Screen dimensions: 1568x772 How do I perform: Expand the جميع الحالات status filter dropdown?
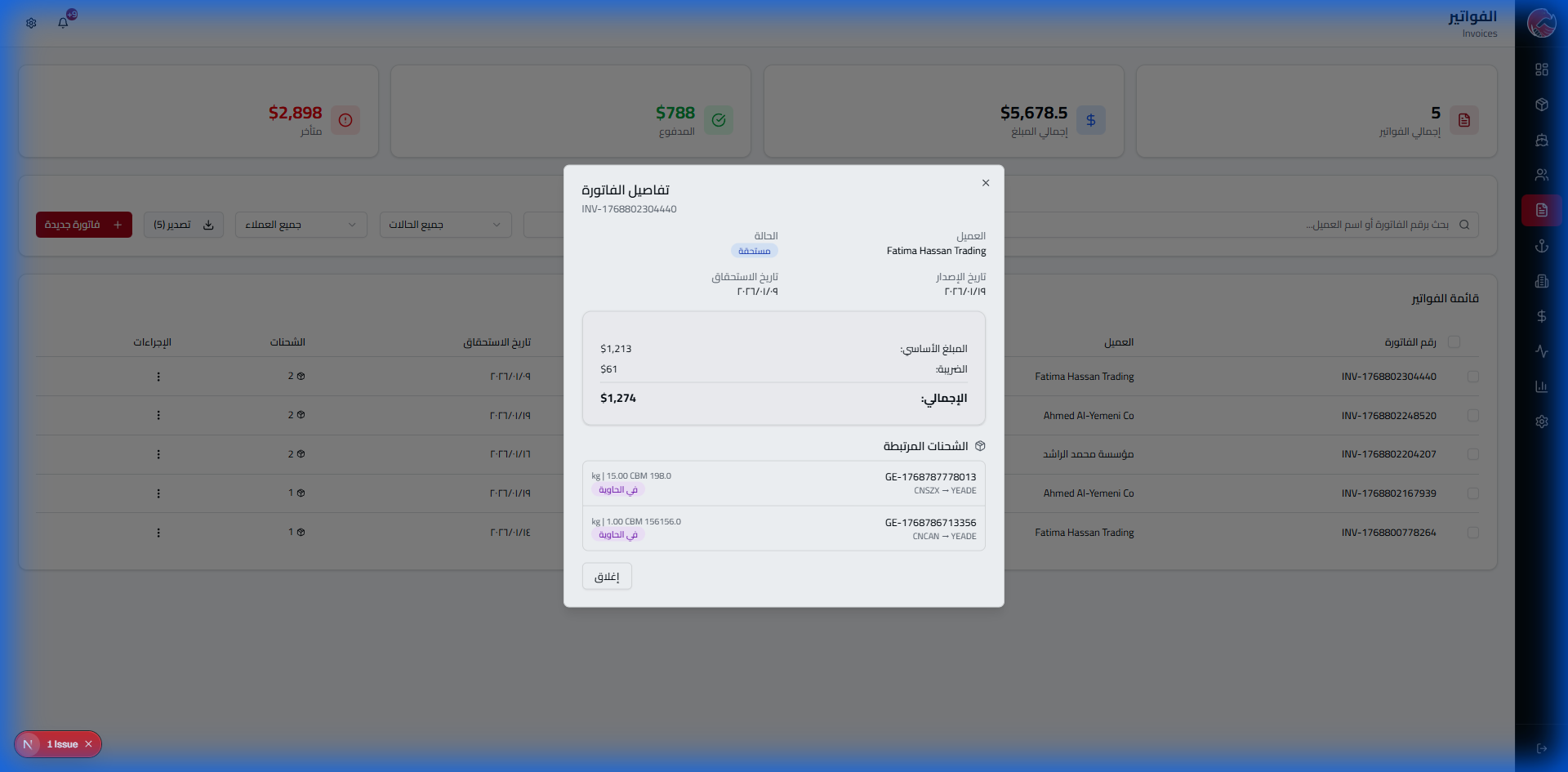[445, 224]
